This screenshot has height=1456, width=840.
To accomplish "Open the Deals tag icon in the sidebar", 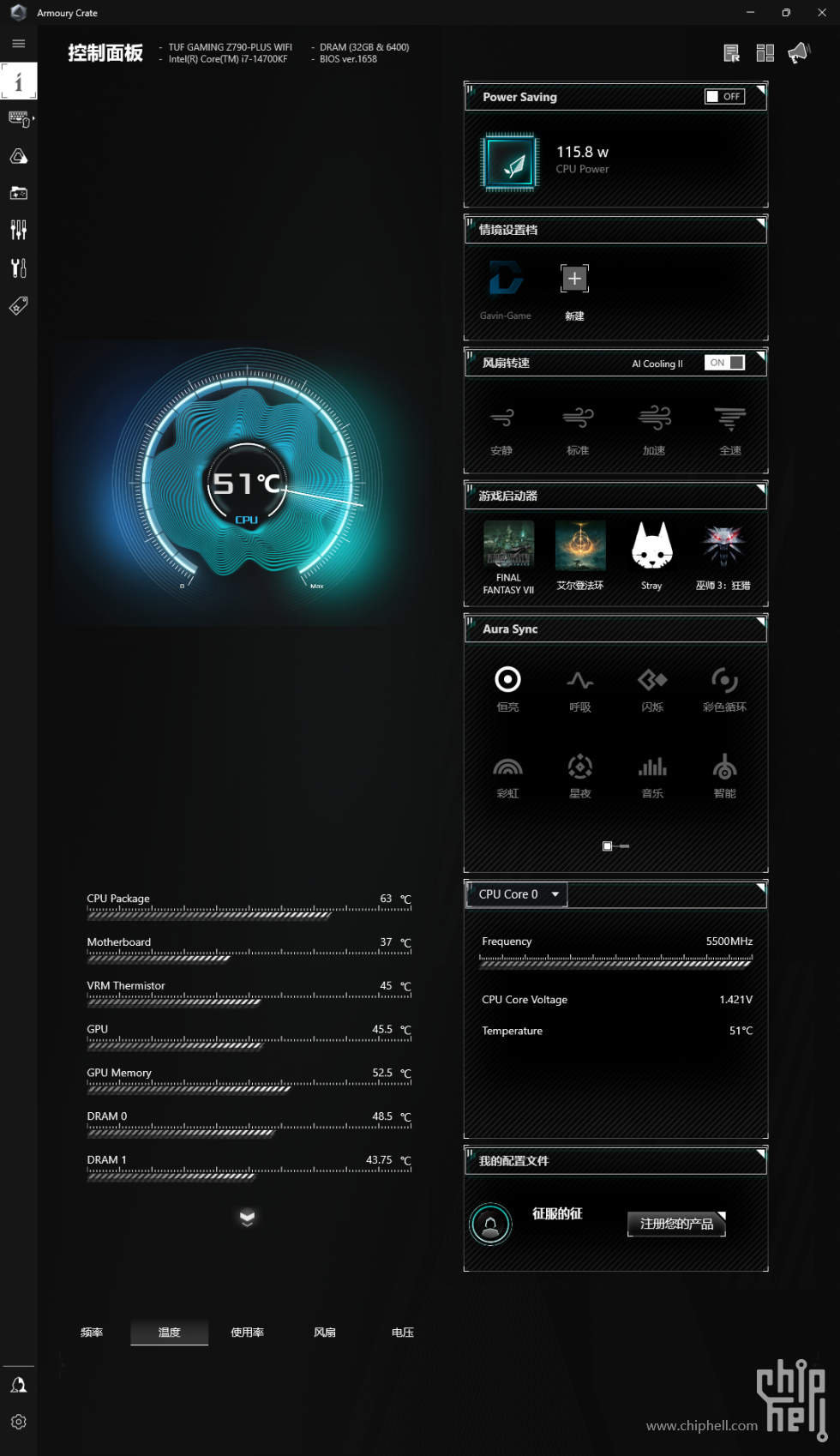I will (x=19, y=306).
